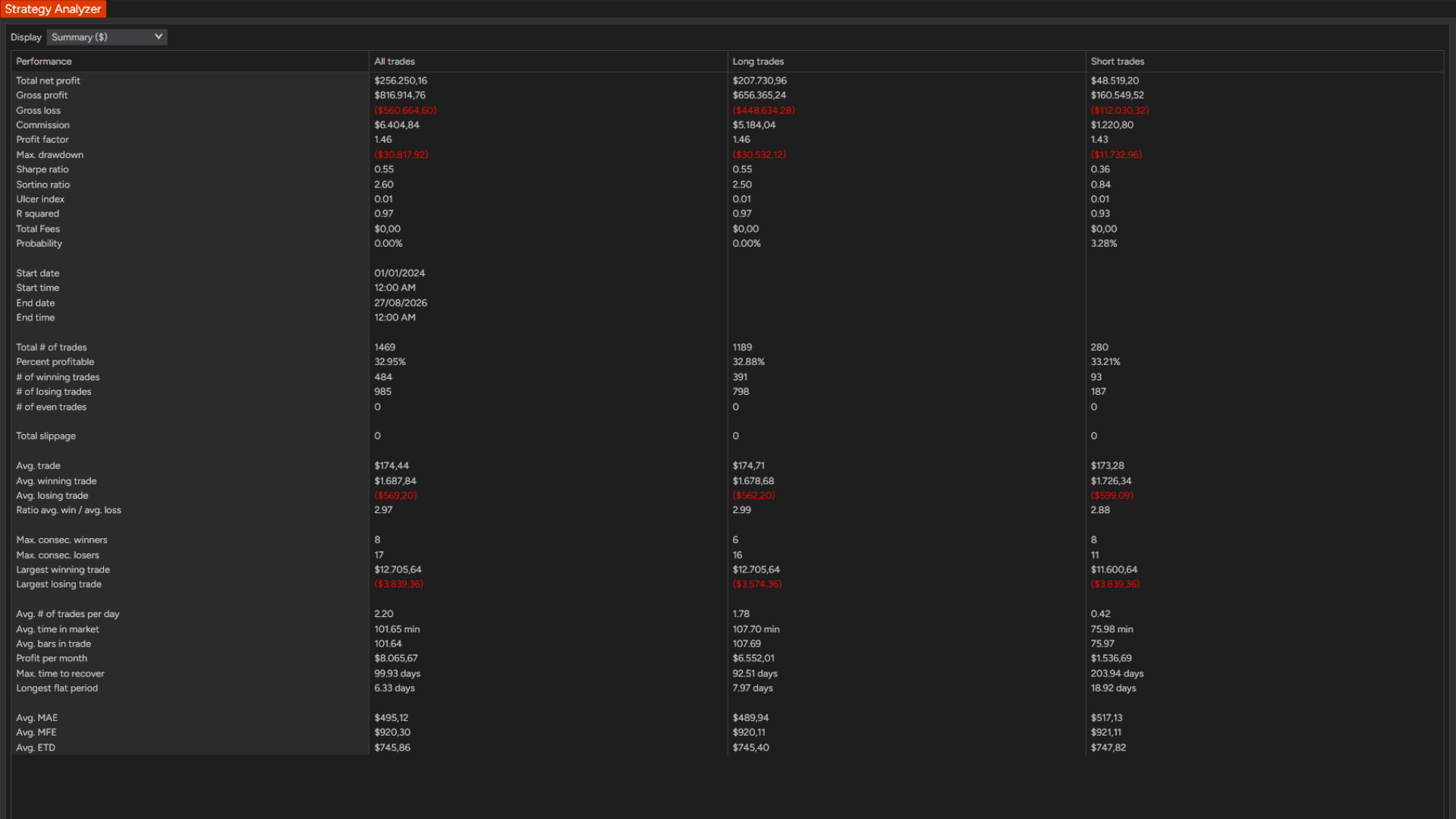The height and width of the screenshot is (819, 1456).
Task: Select Short trades max recover 203.94 days
Action: tap(1117, 674)
